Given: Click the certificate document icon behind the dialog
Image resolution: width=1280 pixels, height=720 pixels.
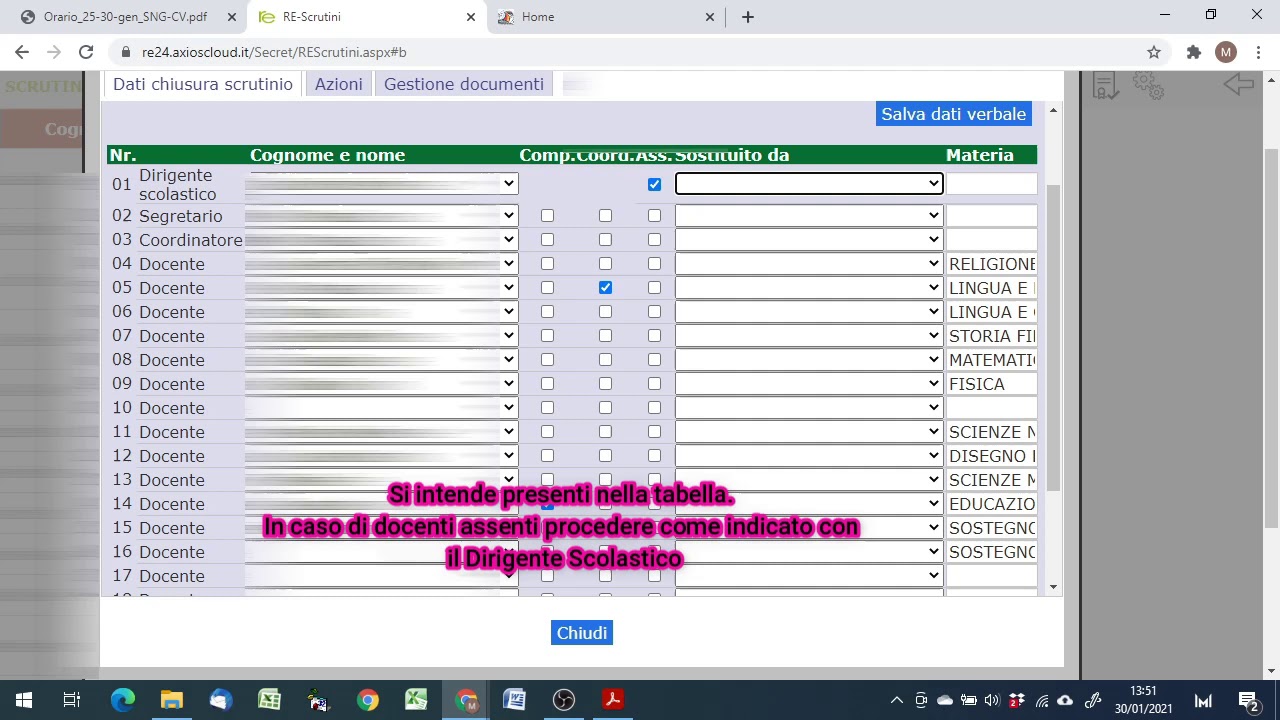Looking at the screenshot, I should pos(1105,86).
